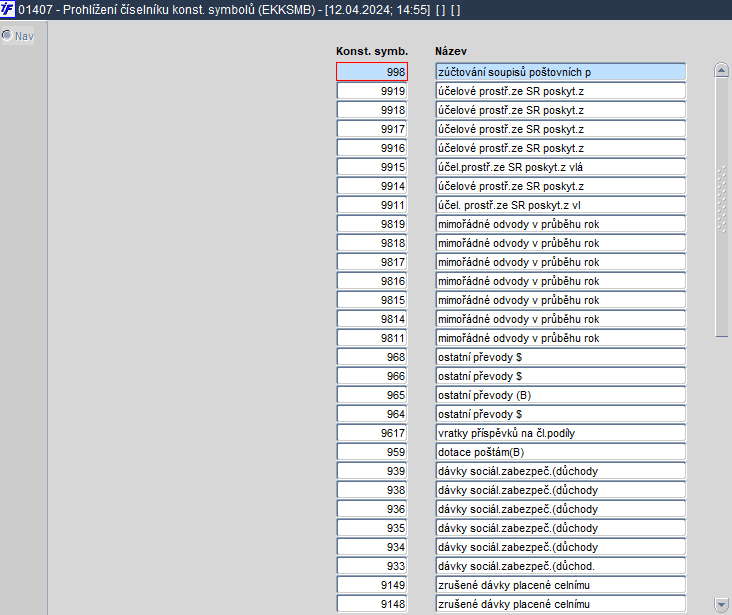Screen dimensions: 732x615
Task: Click the name field beside code 9919
Action: [560, 91]
